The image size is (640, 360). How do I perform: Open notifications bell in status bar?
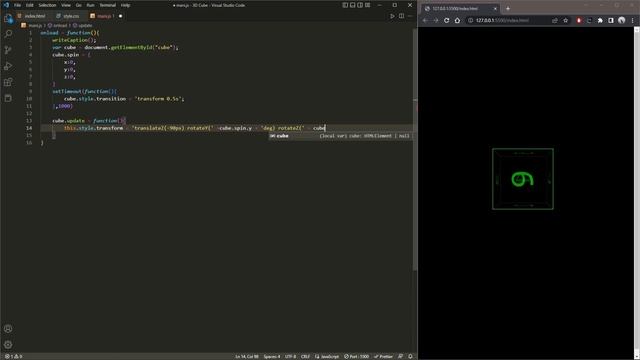(x=410, y=356)
